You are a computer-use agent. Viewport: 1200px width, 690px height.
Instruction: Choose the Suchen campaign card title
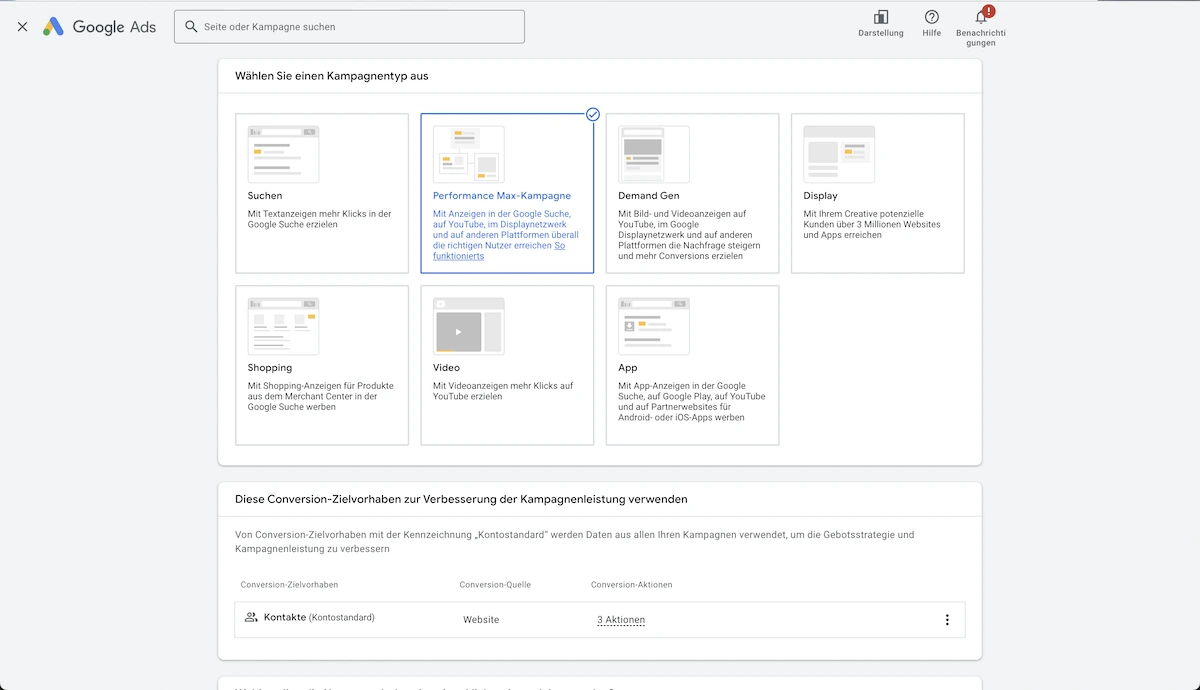[x=265, y=196]
